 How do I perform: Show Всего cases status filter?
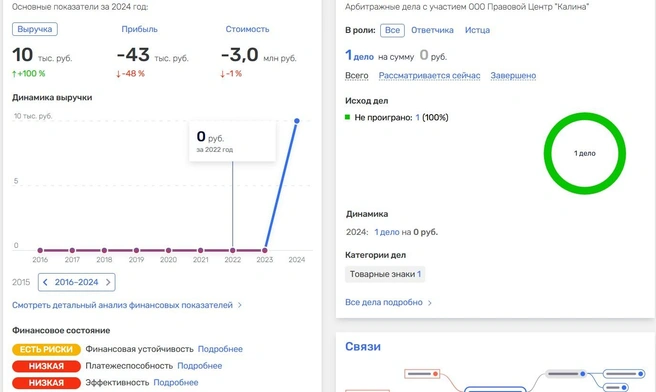tap(356, 76)
